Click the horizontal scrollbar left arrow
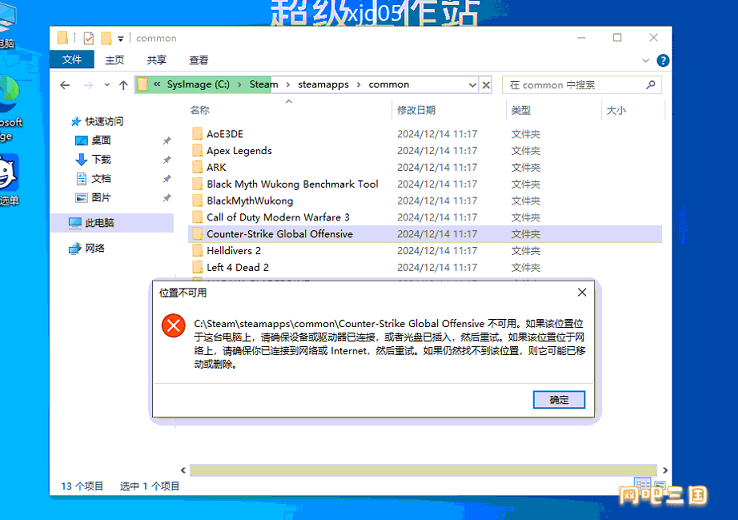 coord(183,470)
